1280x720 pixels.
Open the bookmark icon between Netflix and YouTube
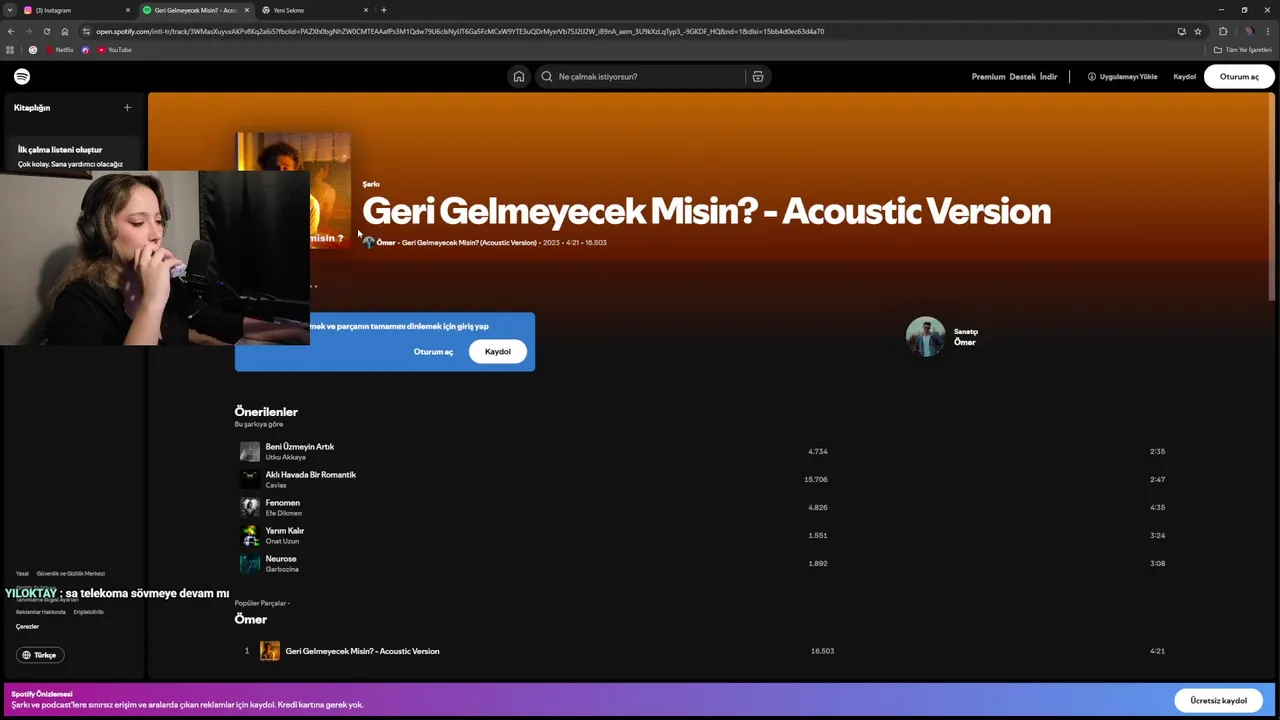tap(85, 50)
